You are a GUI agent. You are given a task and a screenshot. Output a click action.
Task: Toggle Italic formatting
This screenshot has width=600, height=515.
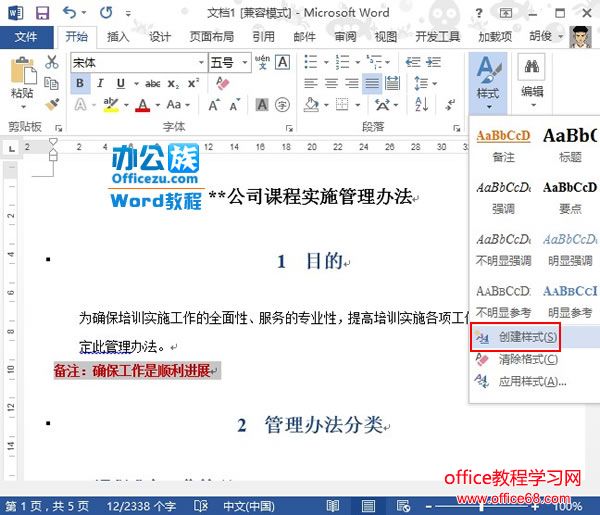100,83
